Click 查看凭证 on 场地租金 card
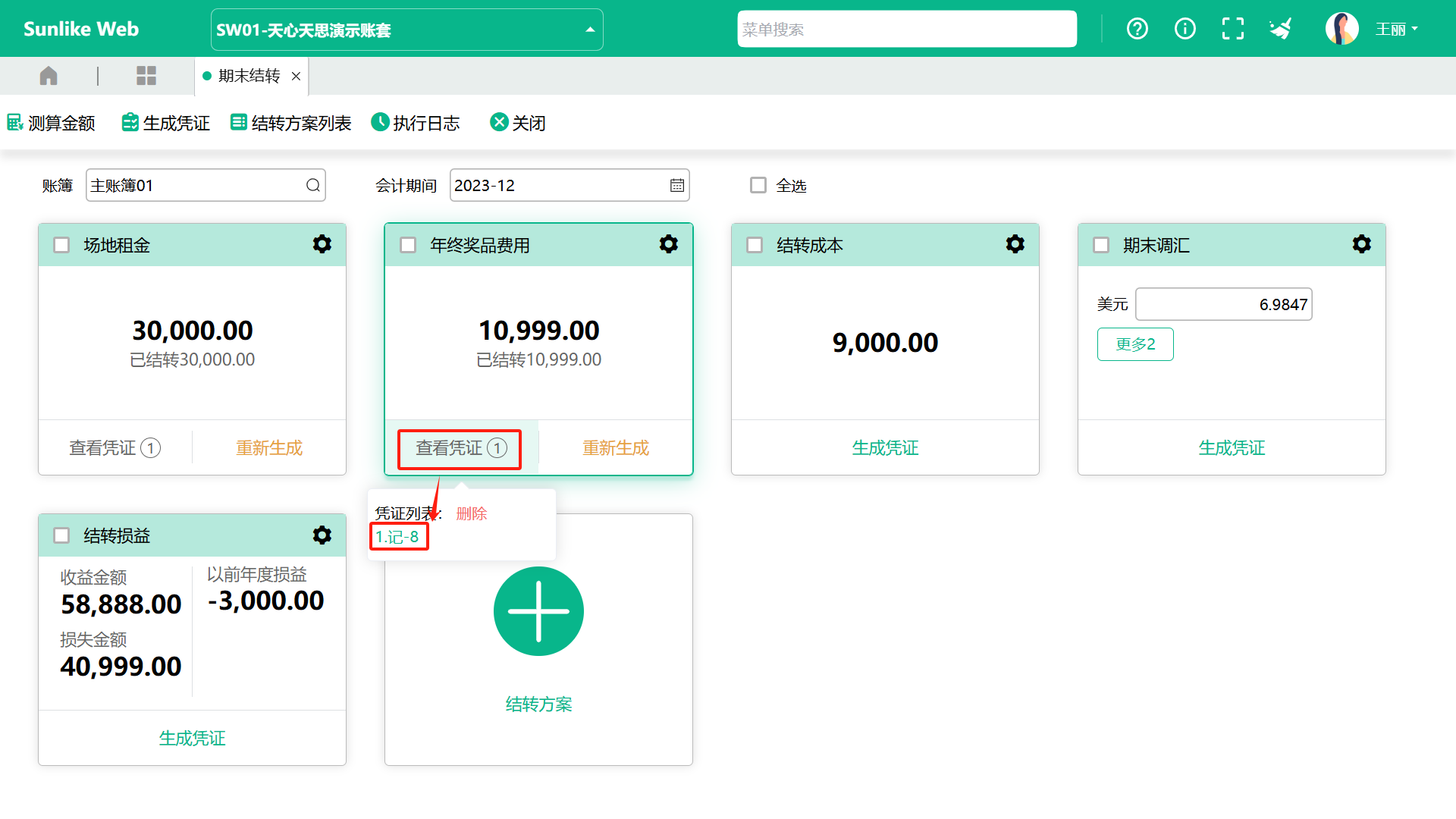The image size is (1456, 819). 115,448
